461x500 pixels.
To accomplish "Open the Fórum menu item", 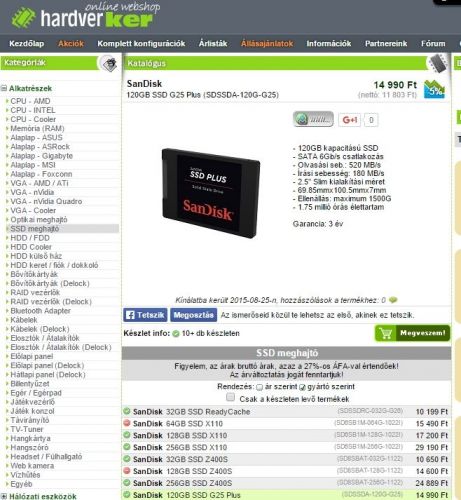I will [433, 44].
